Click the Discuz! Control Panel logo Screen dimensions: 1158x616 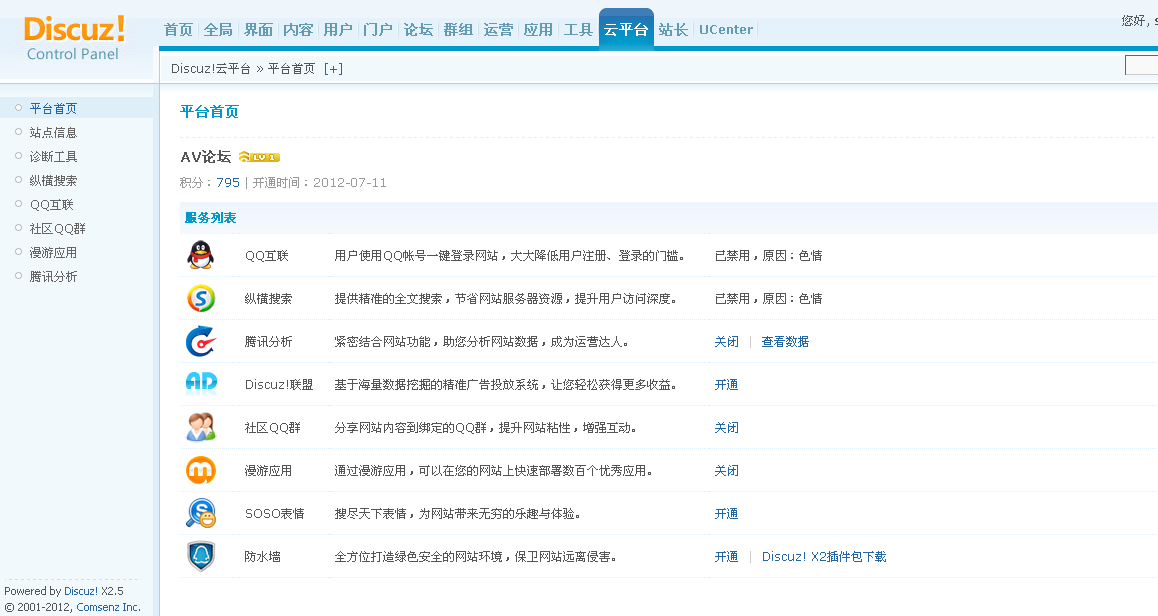coord(74,38)
